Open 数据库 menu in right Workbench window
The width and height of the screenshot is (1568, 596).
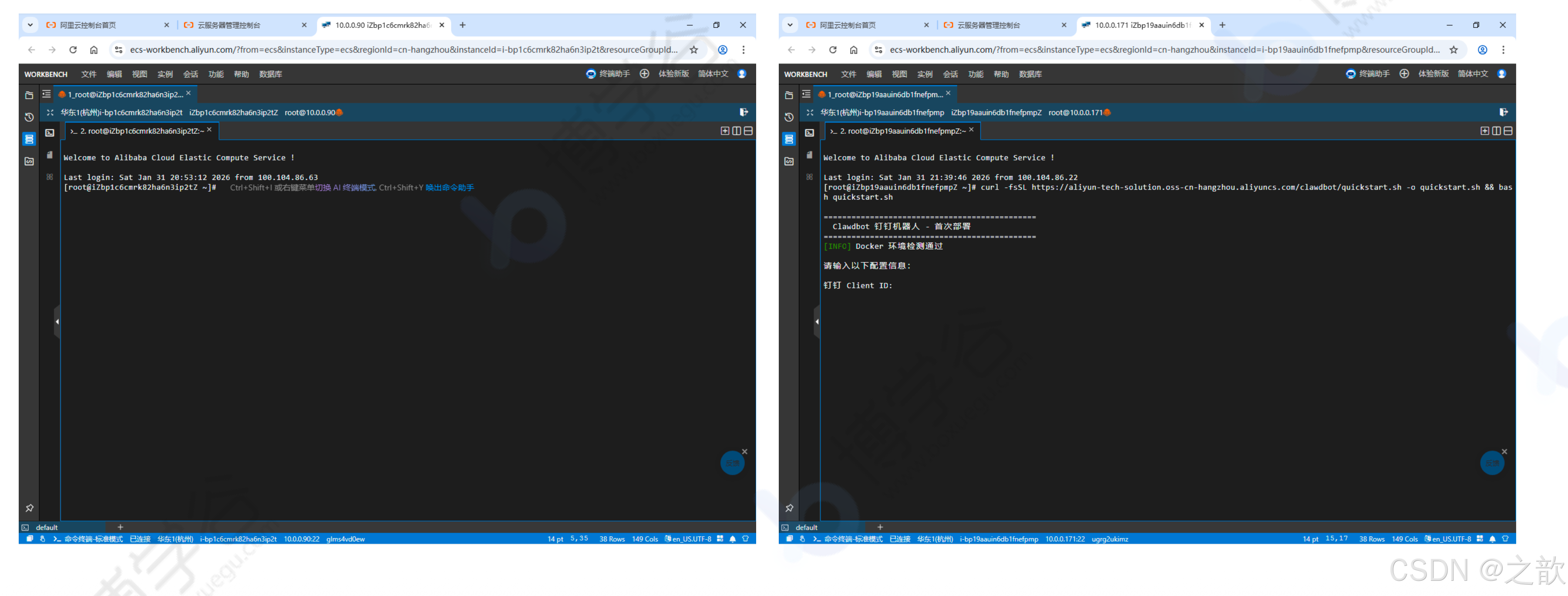click(x=1030, y=74)
